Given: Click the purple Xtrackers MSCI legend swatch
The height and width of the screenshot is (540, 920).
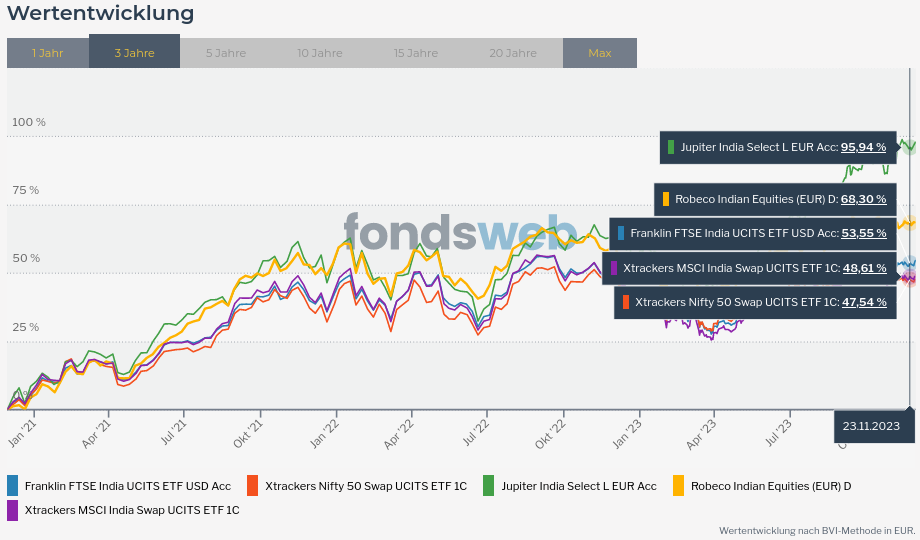Looking at the screenshot, I should 13,510.
